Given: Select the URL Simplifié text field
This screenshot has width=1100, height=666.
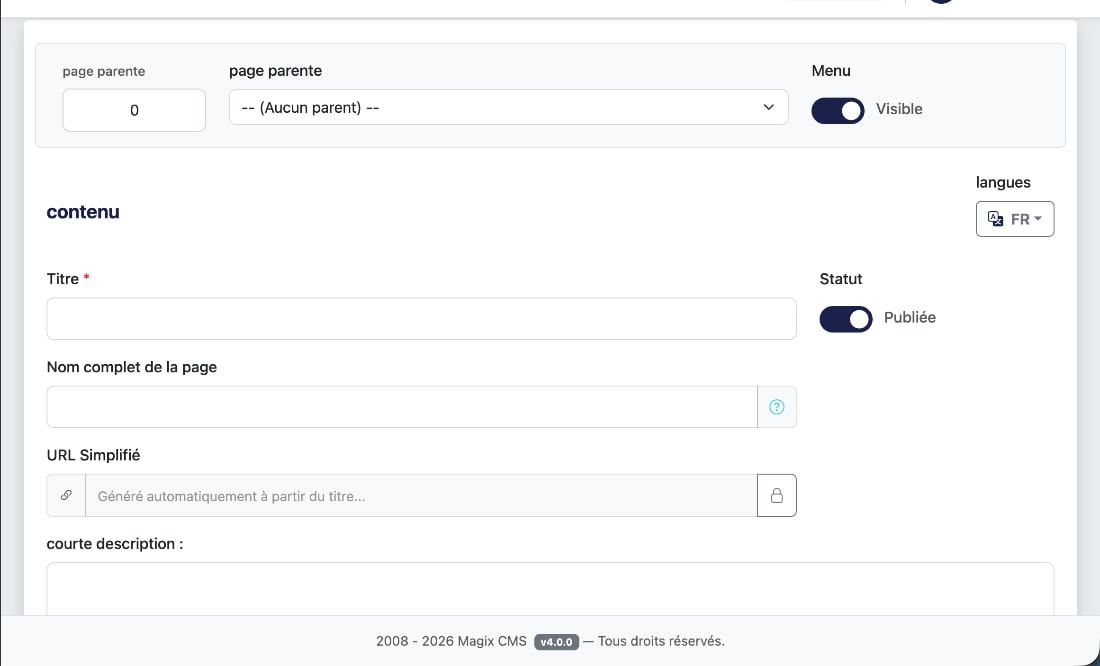Looking at the screenshot, I should [420, 495].
